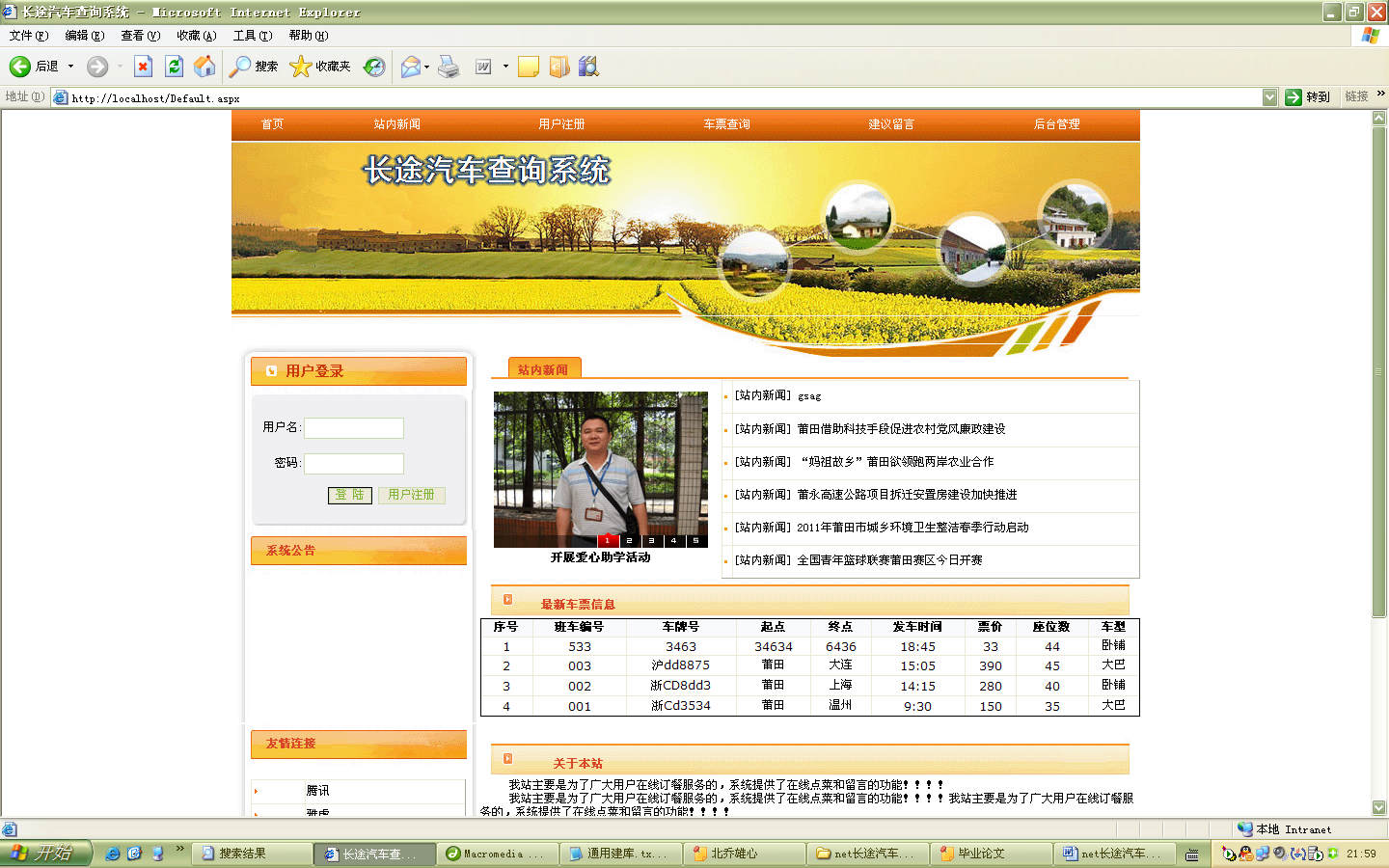The image size is (1389, 868).
Task: Expand the Back button history dropdown arrow
Action: coord(70,67)
